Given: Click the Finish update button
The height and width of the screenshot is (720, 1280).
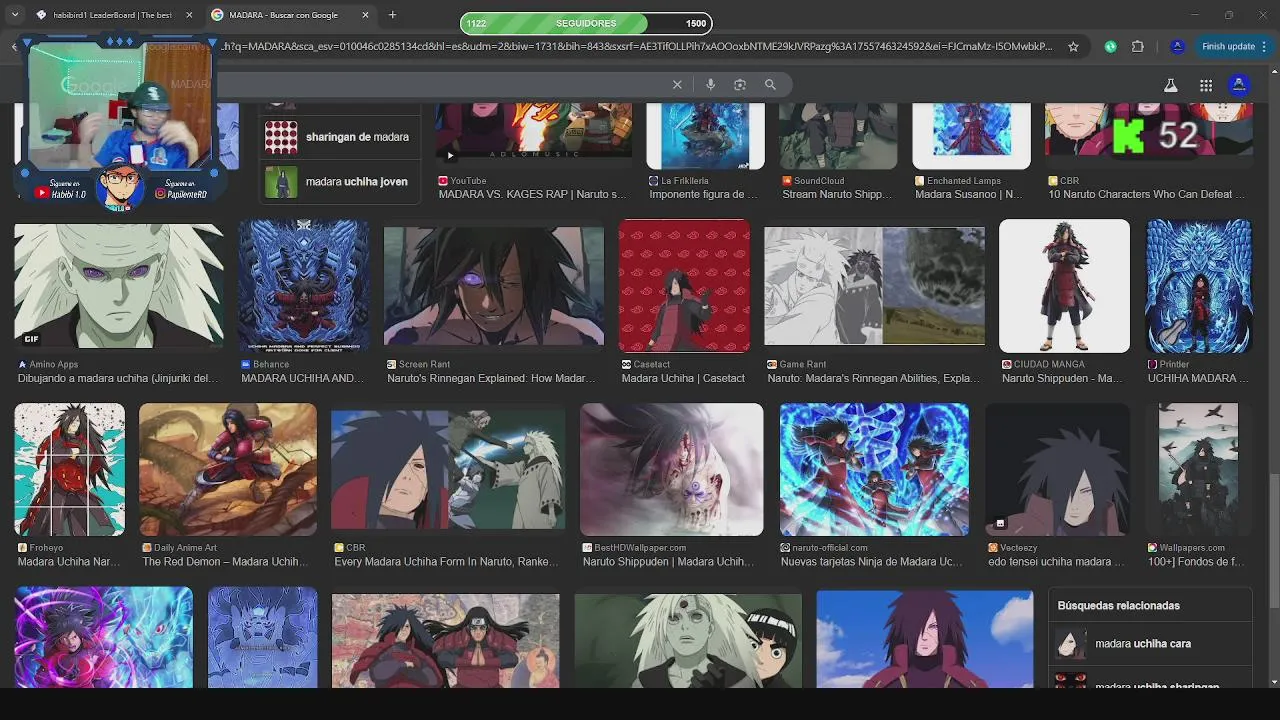Looking at the screenshot, I should click(1228, 46).
